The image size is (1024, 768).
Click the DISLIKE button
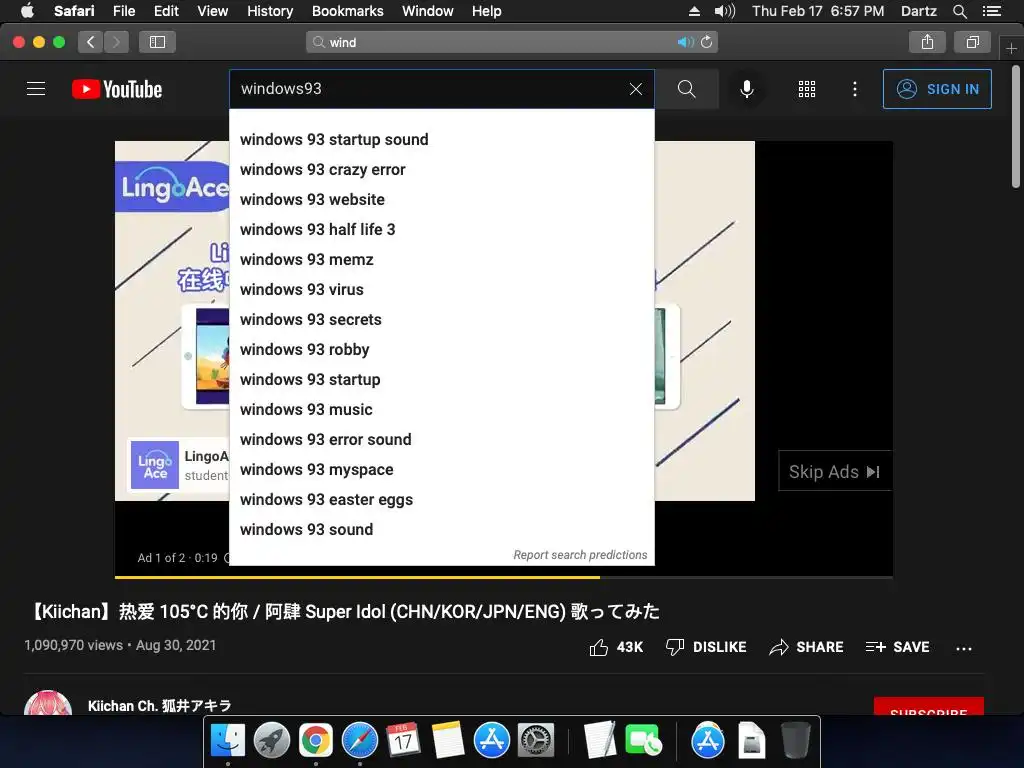[x=706, y=647]
